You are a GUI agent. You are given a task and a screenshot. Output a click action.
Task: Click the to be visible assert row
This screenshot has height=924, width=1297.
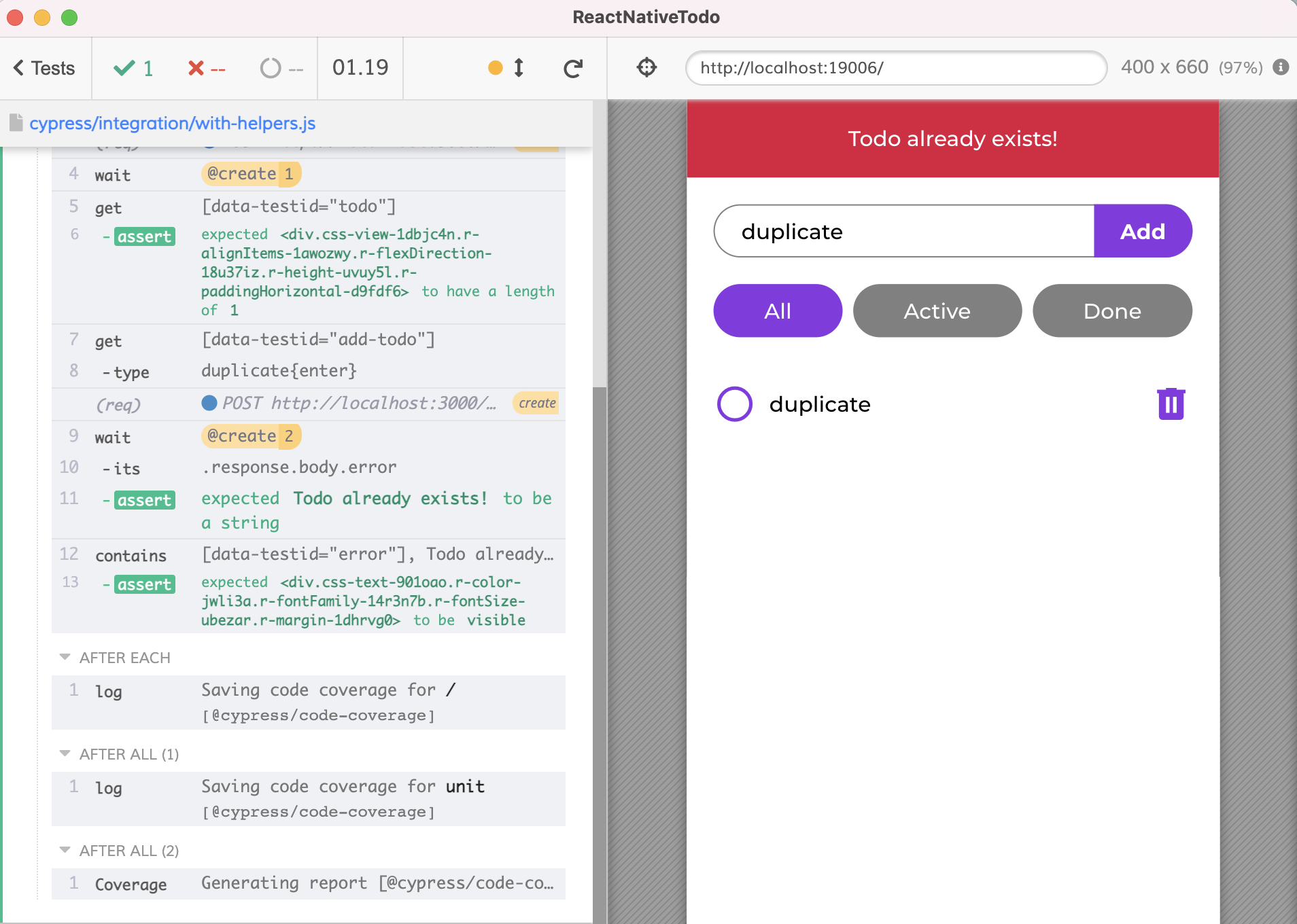click(x=309, y=601)
